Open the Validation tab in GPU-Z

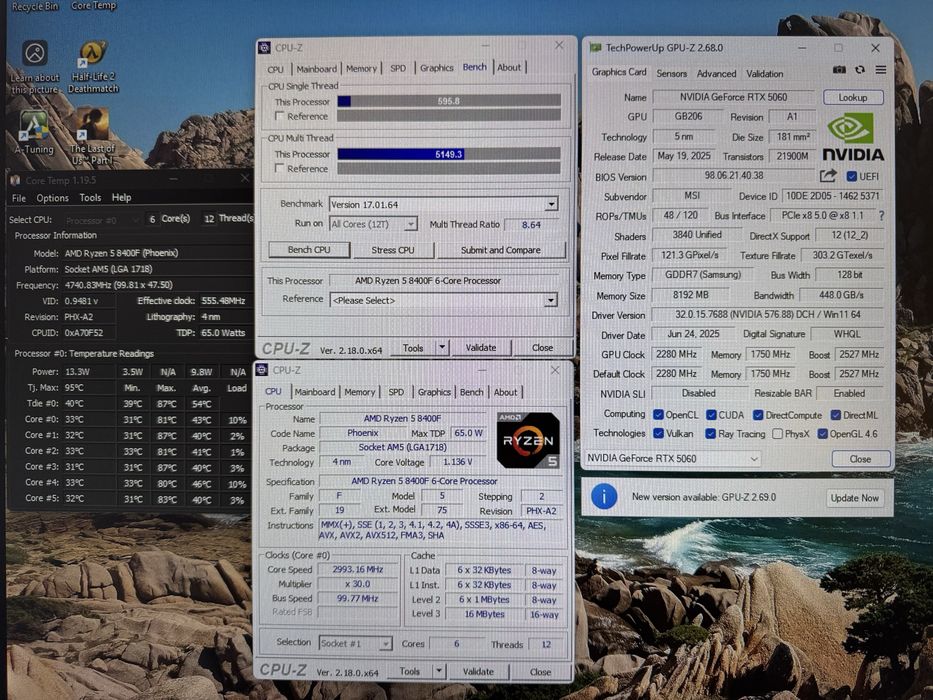765,73
